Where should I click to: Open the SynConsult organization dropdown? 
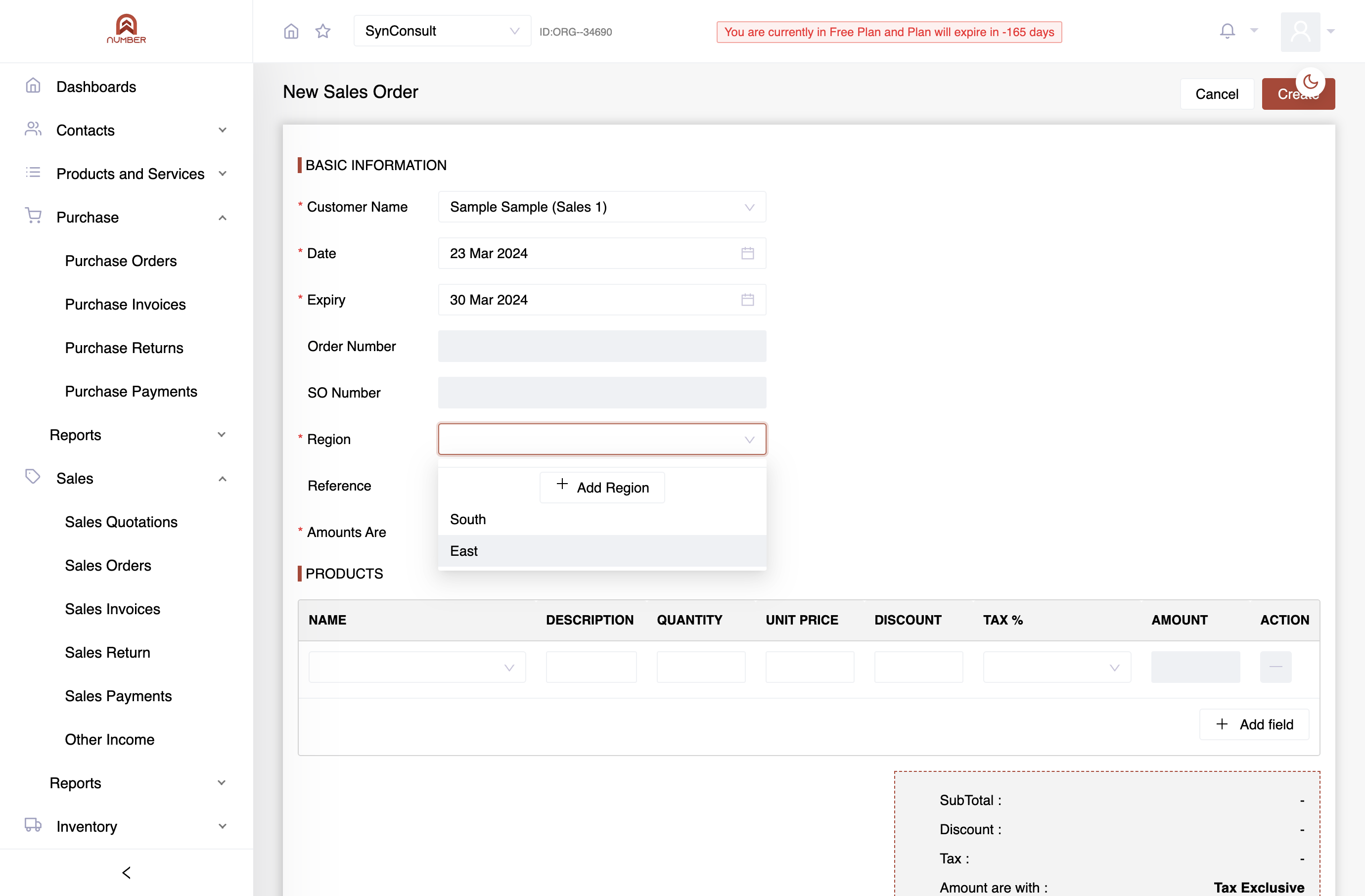442,31
